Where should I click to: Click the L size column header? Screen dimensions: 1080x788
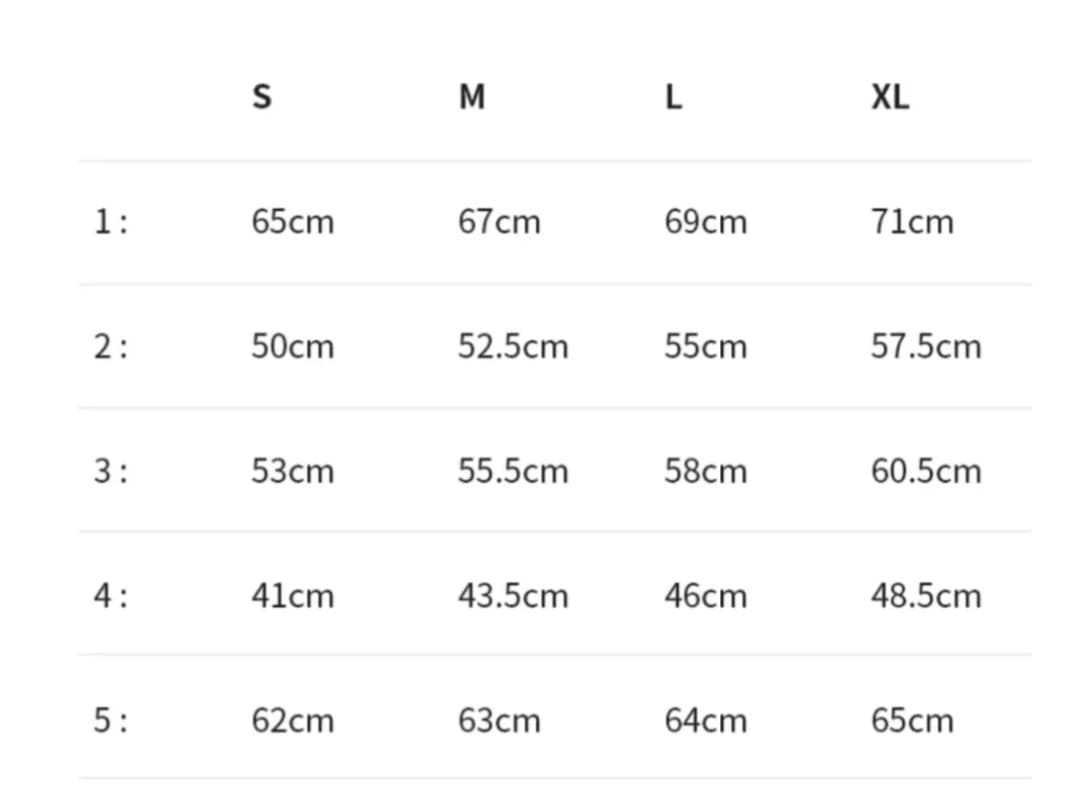coord(674,97)
